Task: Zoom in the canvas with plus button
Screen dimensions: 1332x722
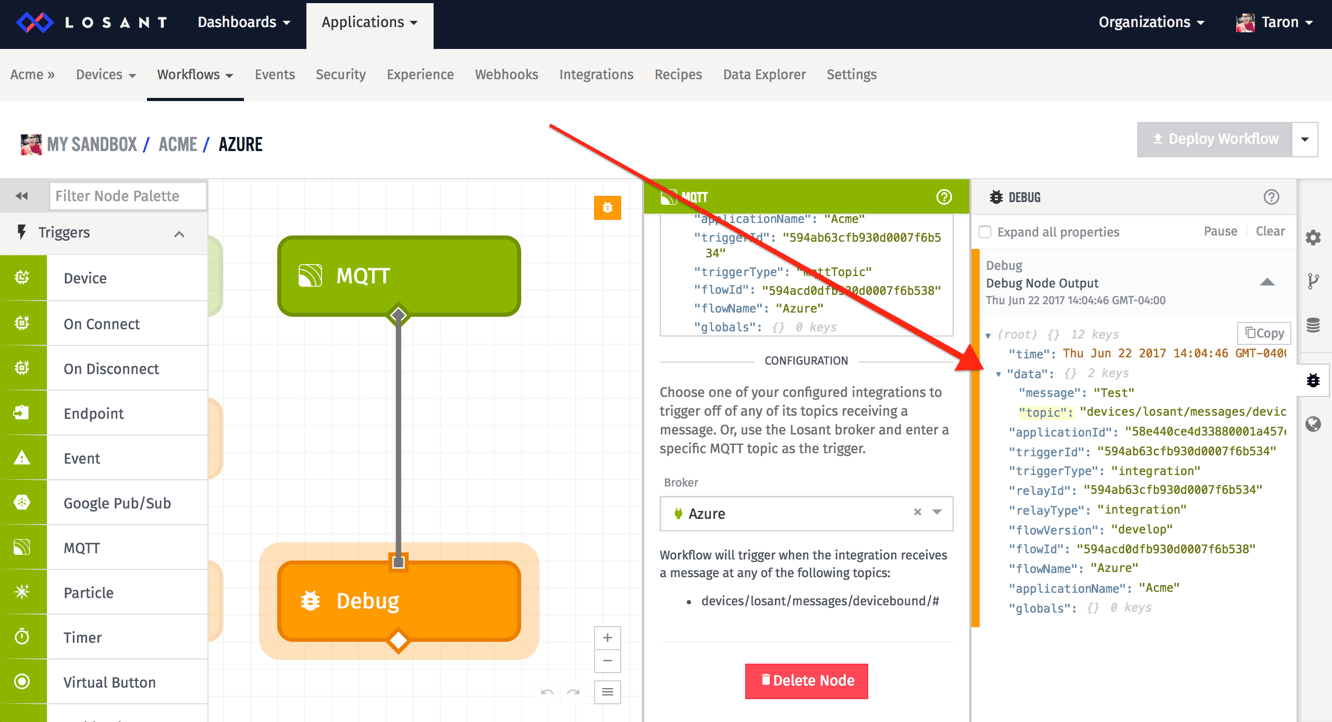Action: tap(607, 638)
